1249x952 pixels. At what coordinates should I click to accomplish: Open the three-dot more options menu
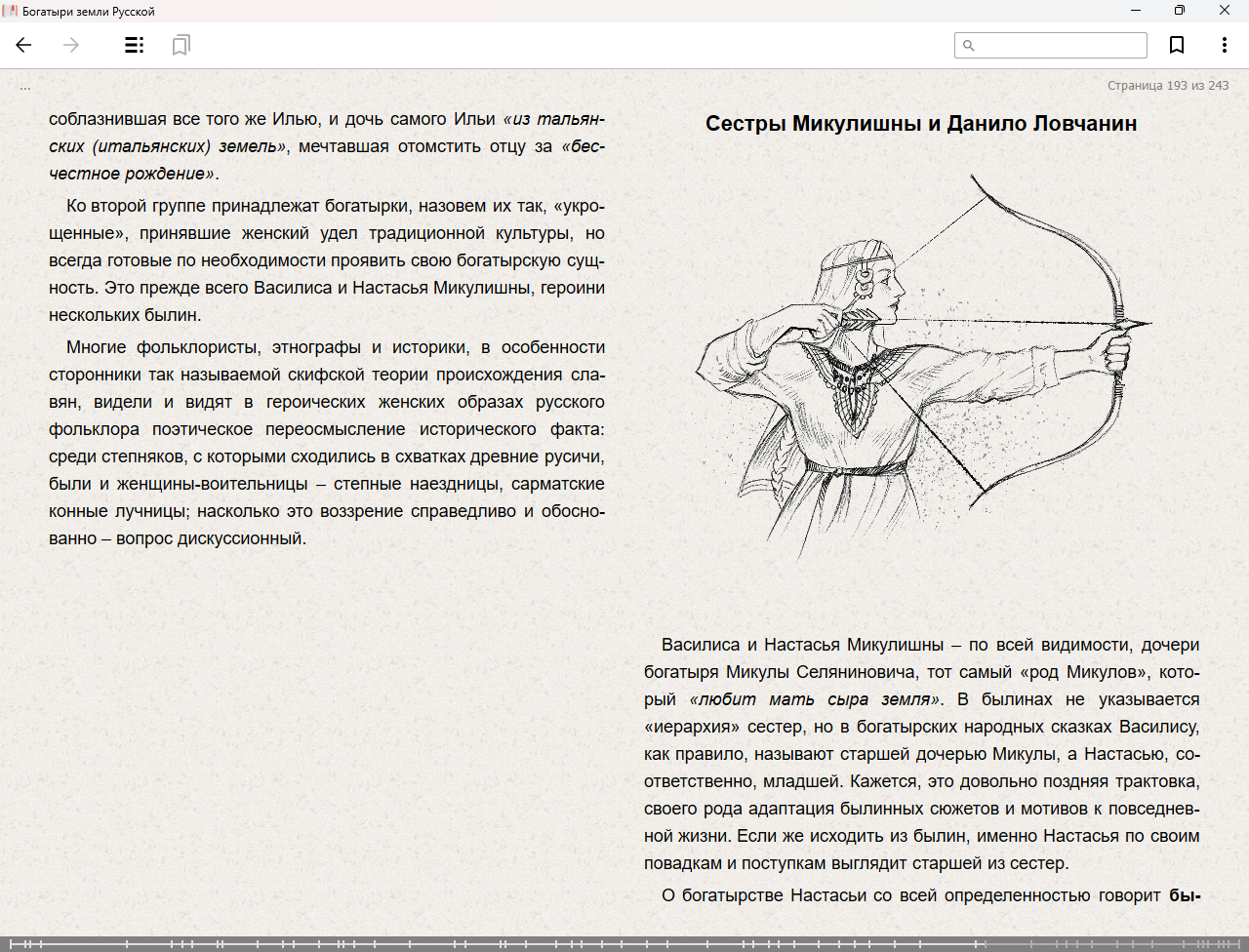point(1224,45)
